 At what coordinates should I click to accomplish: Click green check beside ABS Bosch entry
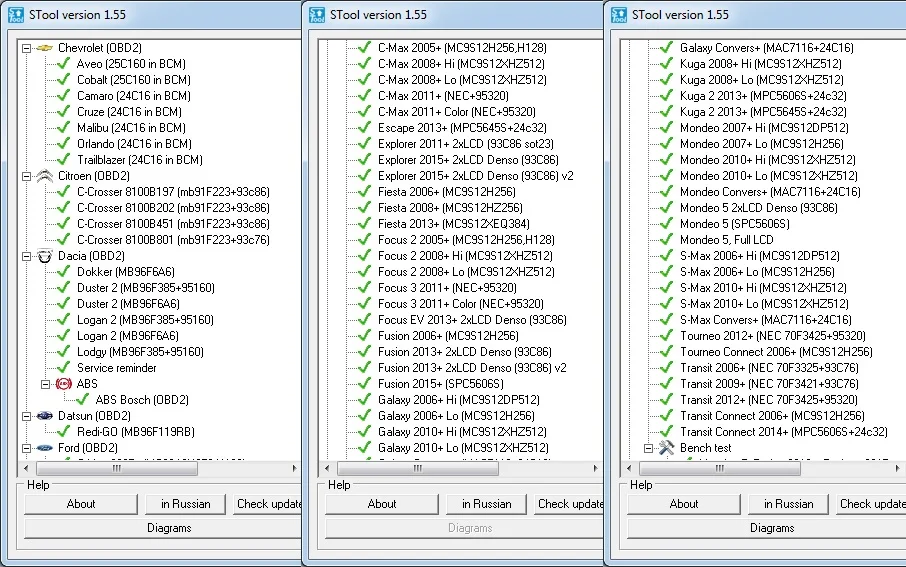click(x=83, y=399)
